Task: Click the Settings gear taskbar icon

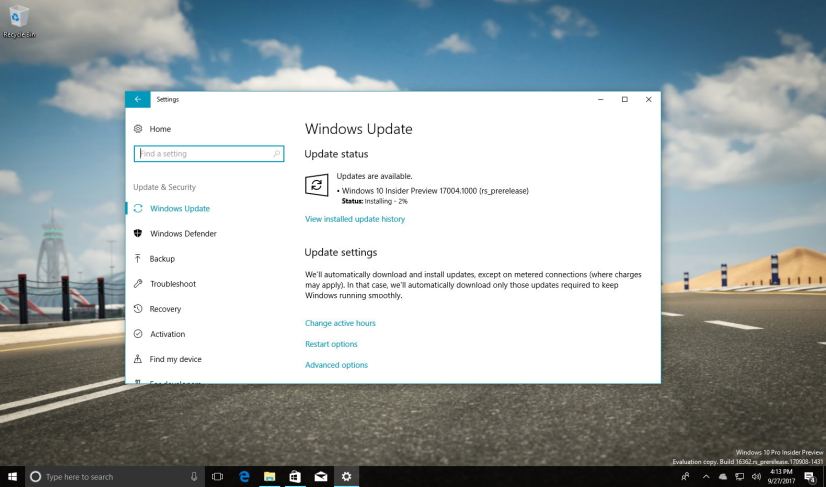Action: coord(346,476)
